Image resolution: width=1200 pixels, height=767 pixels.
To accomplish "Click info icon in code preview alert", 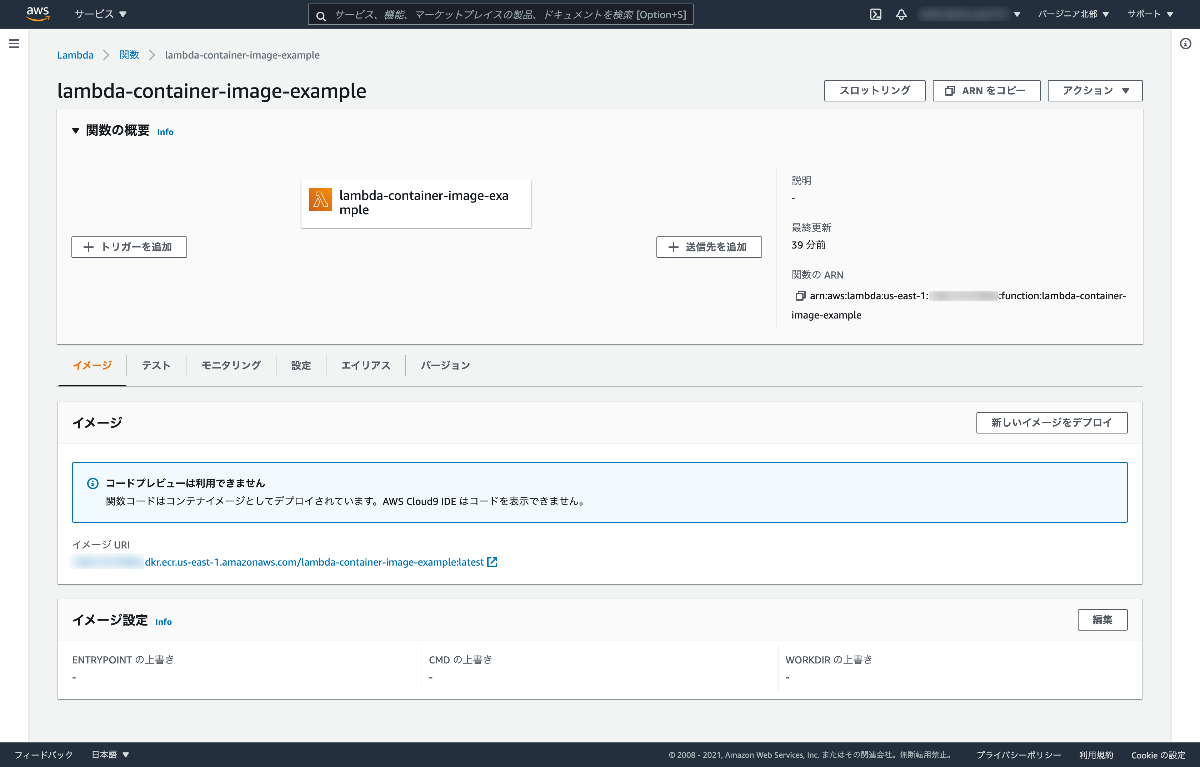I will [93, 483].
